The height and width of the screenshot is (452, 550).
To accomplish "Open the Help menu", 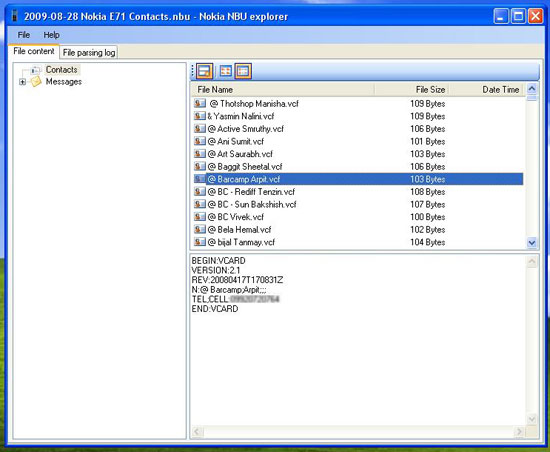I will pyautogui.click(x=51, y=35).
